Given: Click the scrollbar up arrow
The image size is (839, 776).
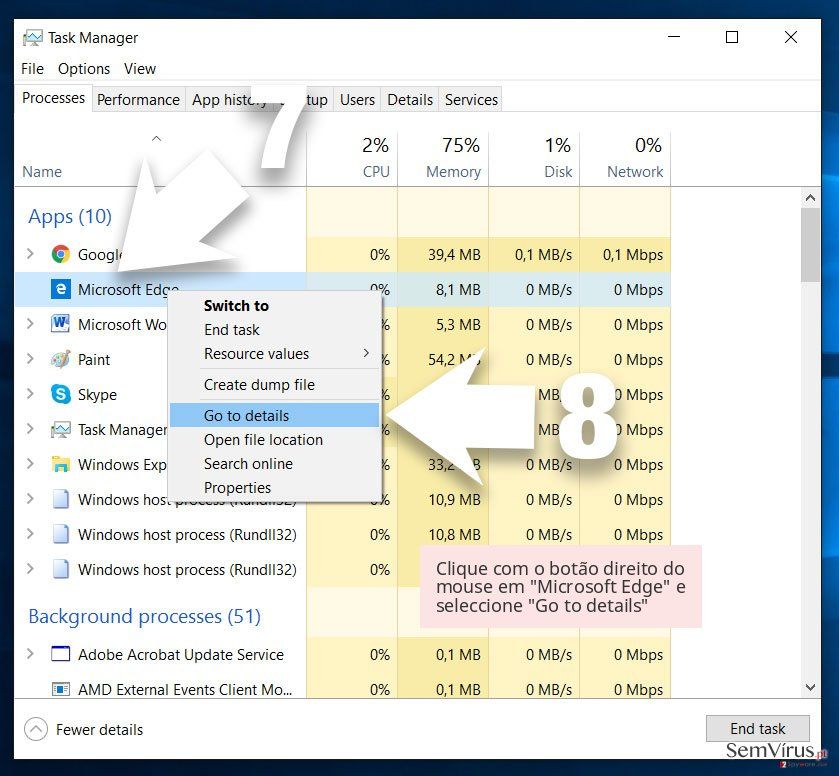Looking at the screenshot, I should (810, 197).
